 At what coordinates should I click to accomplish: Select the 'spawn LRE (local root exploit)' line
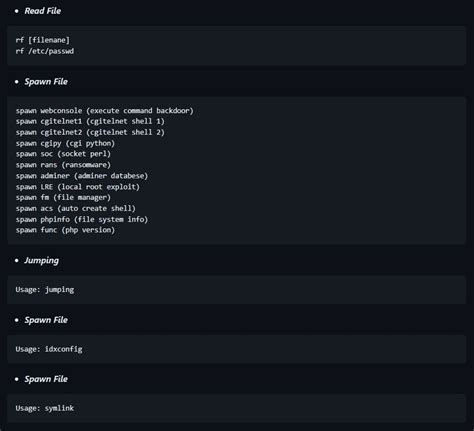click(x=78, y=187)
